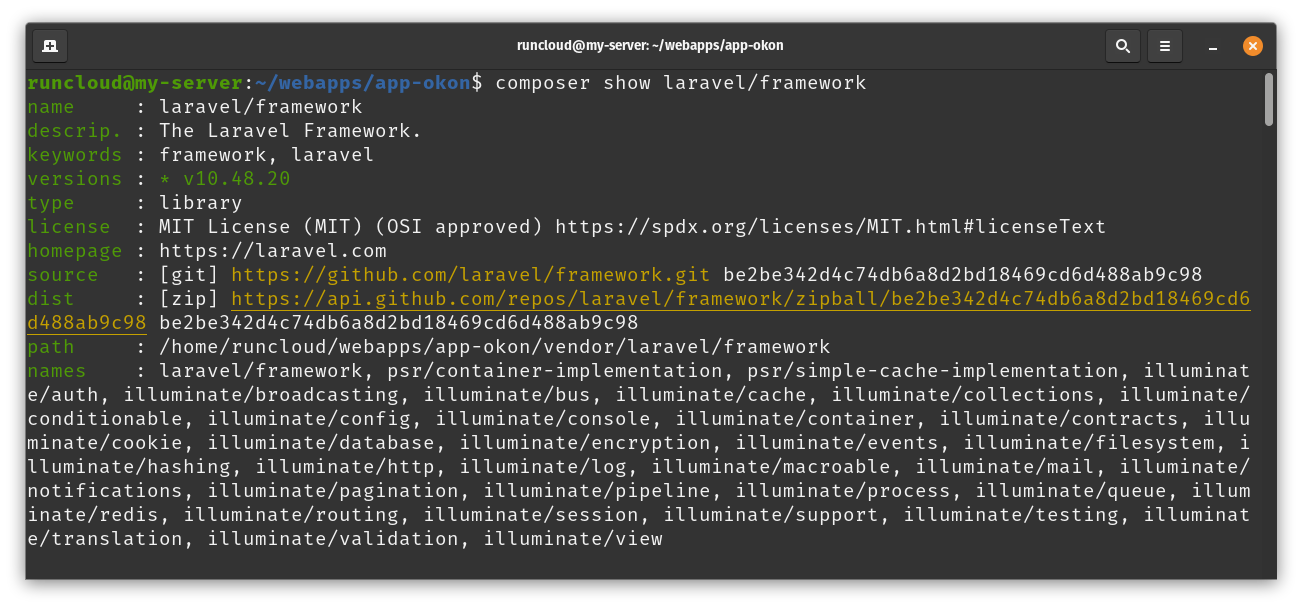Screen dimensions: 1302x608
Task: Click the window title runcloud@my-server
Action: point(650,45)
